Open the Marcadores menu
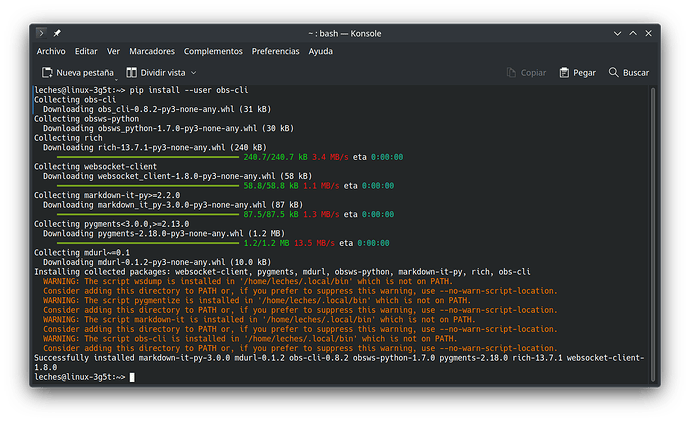Screen dimensions: 690x422 [152, 51]
